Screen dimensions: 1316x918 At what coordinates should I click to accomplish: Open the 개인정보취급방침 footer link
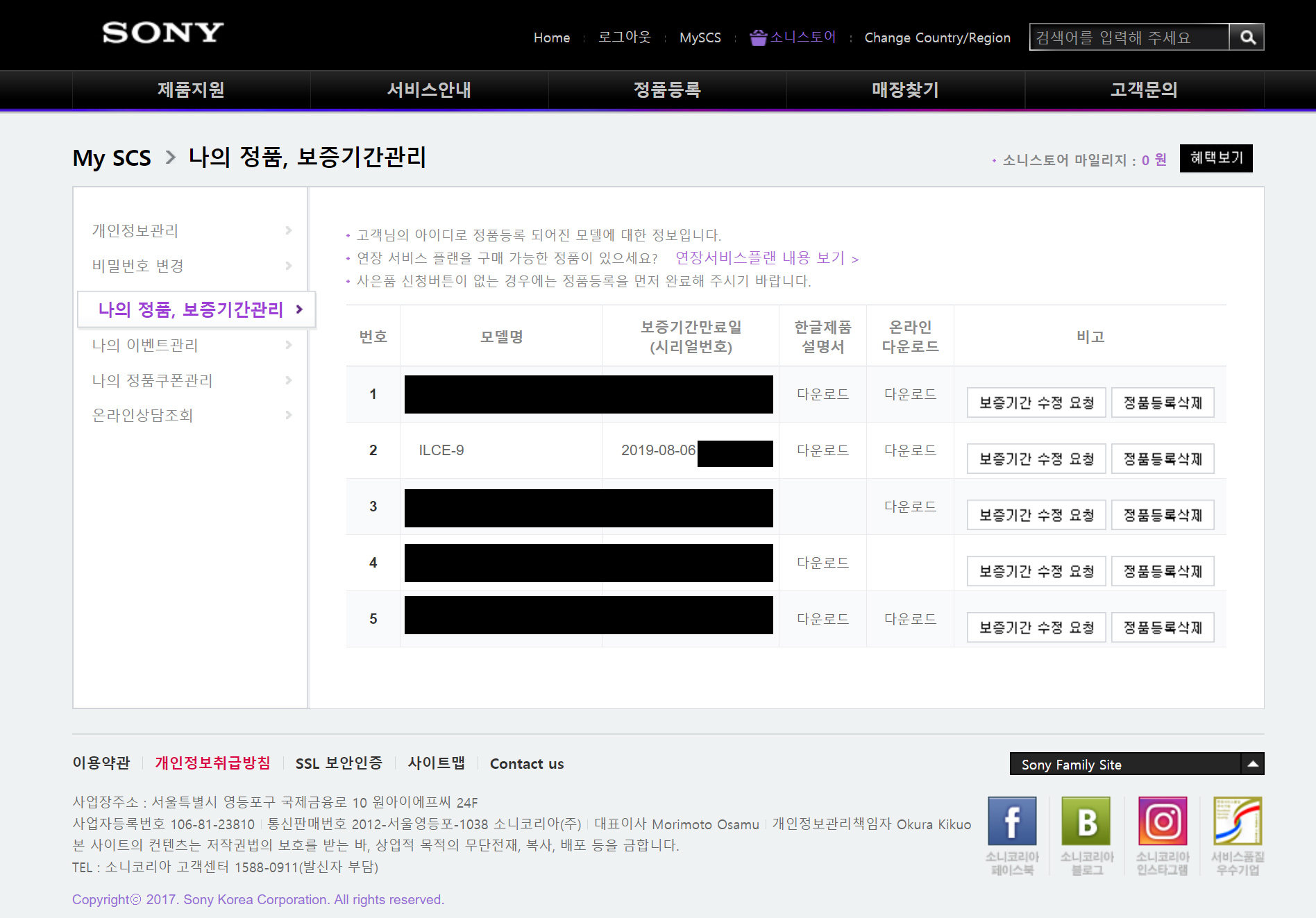point(212,763)
